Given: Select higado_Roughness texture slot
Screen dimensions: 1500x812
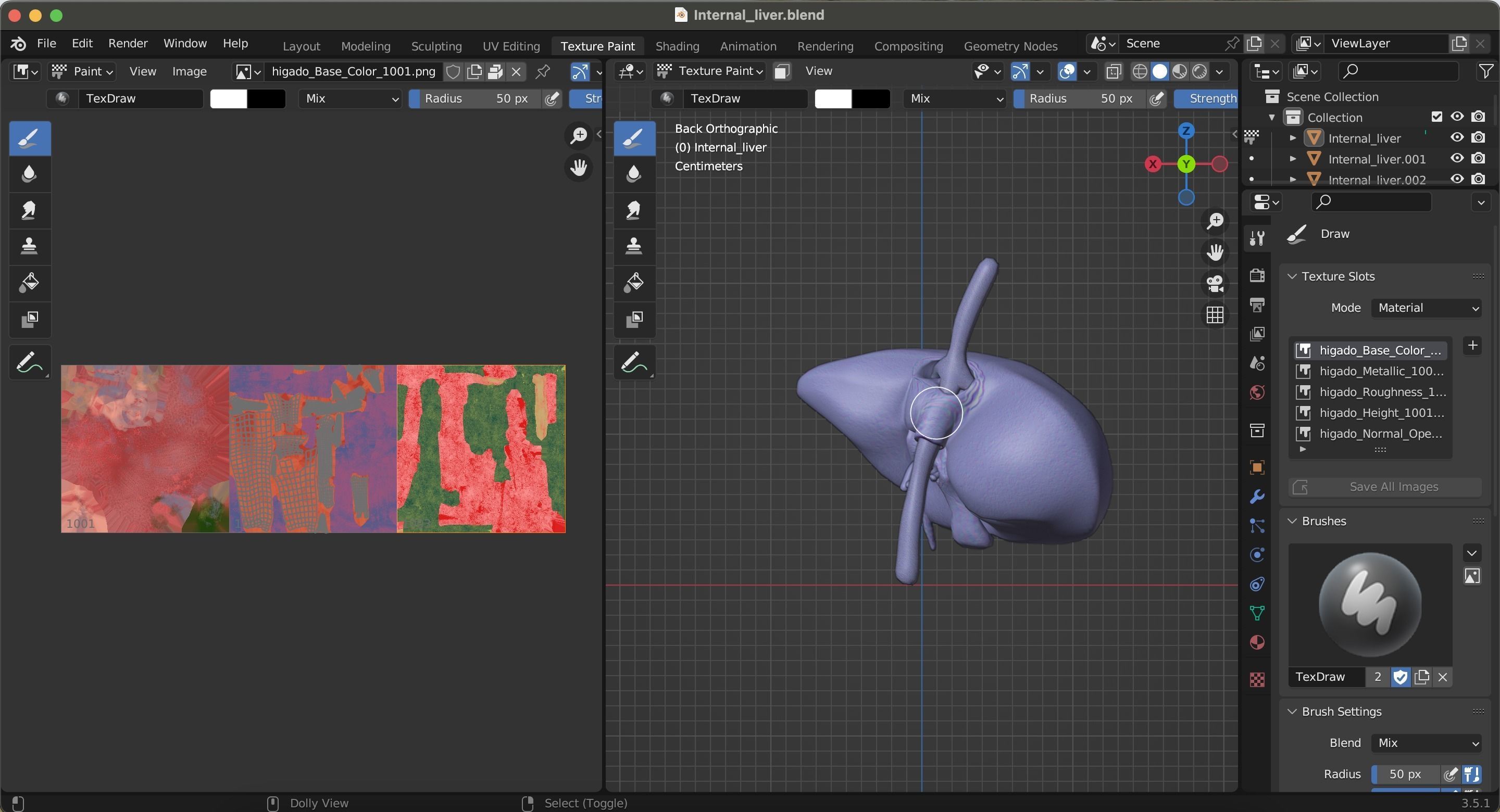Looking at the screenshot, I should click(x=1370, y=392).
